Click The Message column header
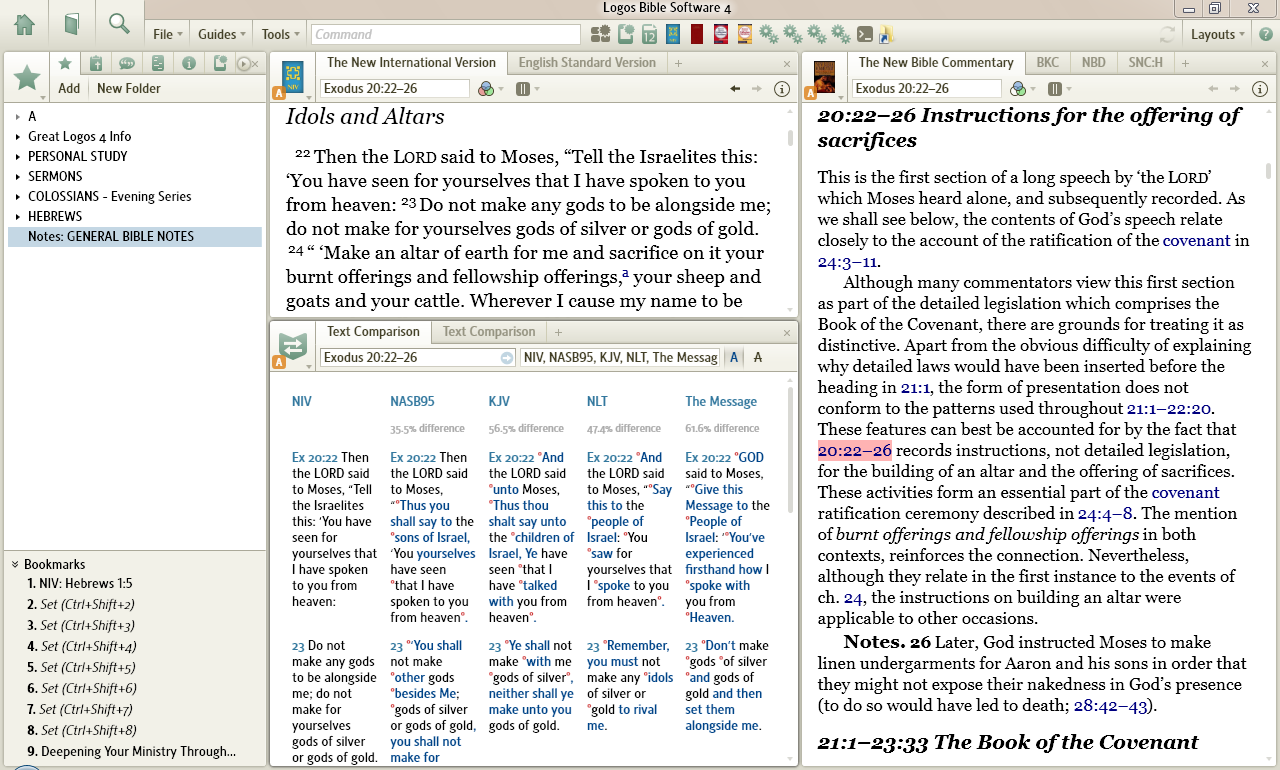1280x770 pixels. click(721, 401)
